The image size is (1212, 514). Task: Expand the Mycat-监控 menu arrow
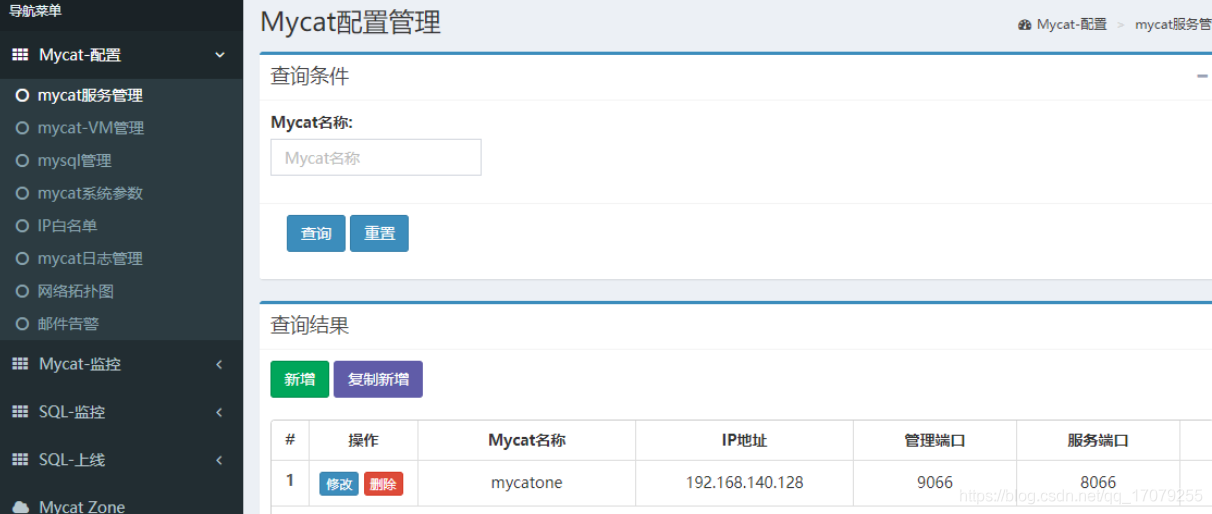(x=219, y=365)
